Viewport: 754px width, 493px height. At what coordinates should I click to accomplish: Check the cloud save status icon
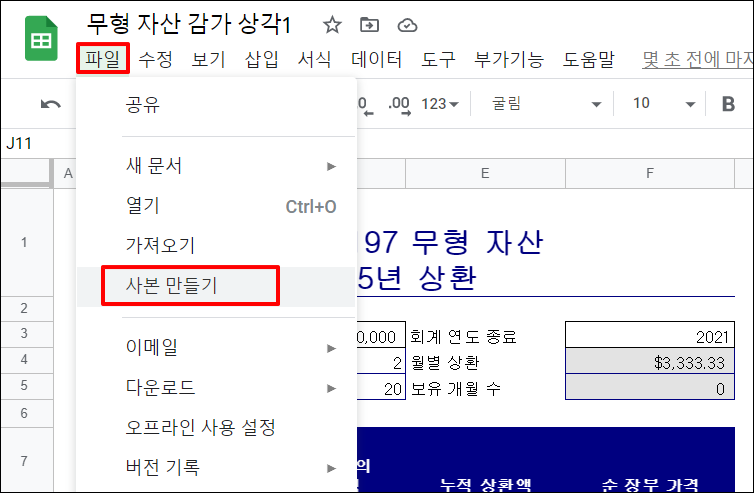coord(407,25)
